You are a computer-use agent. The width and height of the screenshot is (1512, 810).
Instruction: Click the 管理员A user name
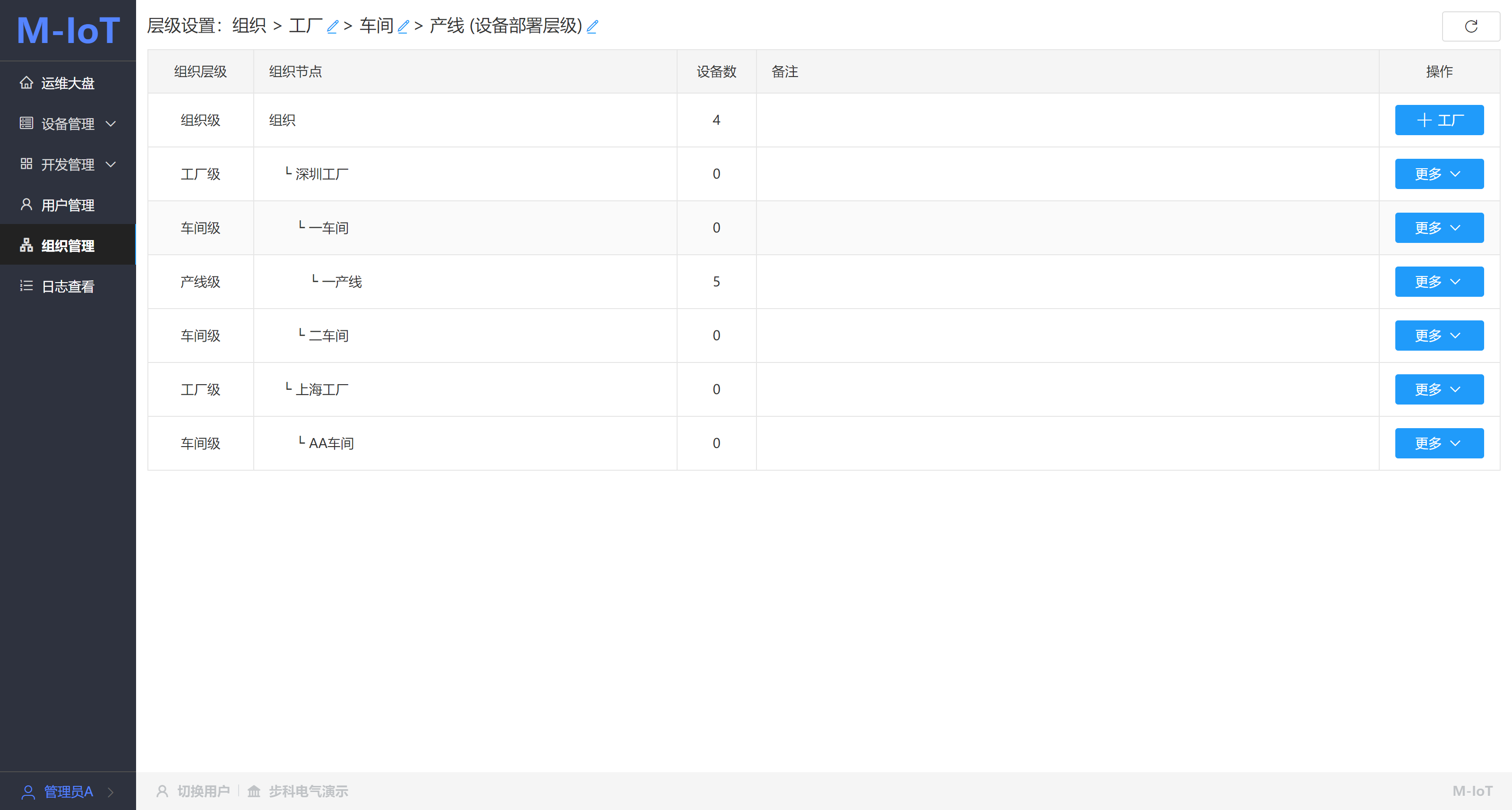click(68, 792)
